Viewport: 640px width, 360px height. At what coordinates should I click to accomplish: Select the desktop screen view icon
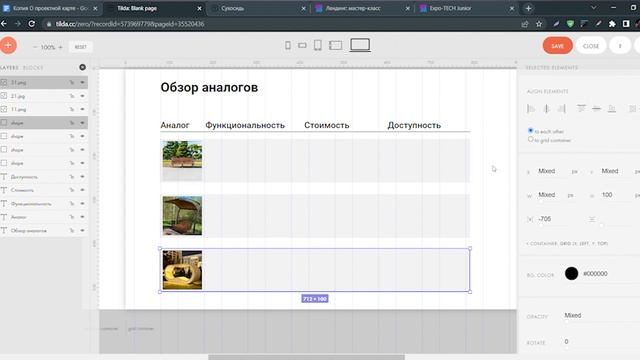pos(360,45)
